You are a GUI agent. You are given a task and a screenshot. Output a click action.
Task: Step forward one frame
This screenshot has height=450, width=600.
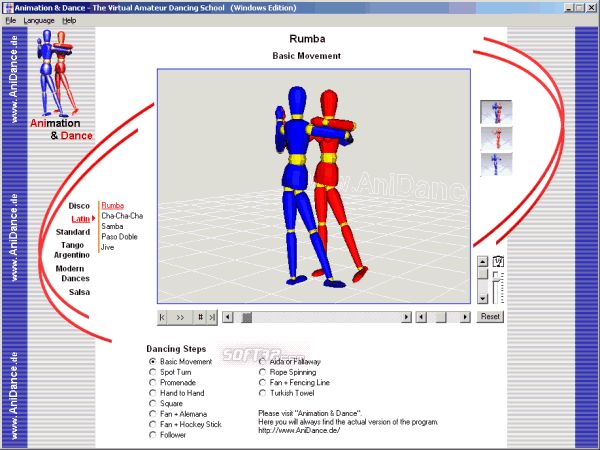click(212, 317)
